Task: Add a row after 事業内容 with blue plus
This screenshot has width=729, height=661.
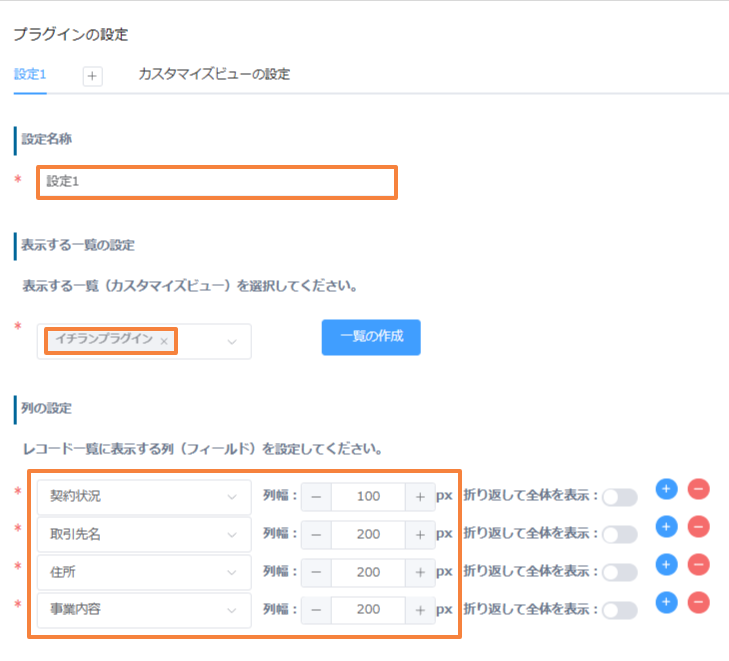Action: click(x=666, y=602)
